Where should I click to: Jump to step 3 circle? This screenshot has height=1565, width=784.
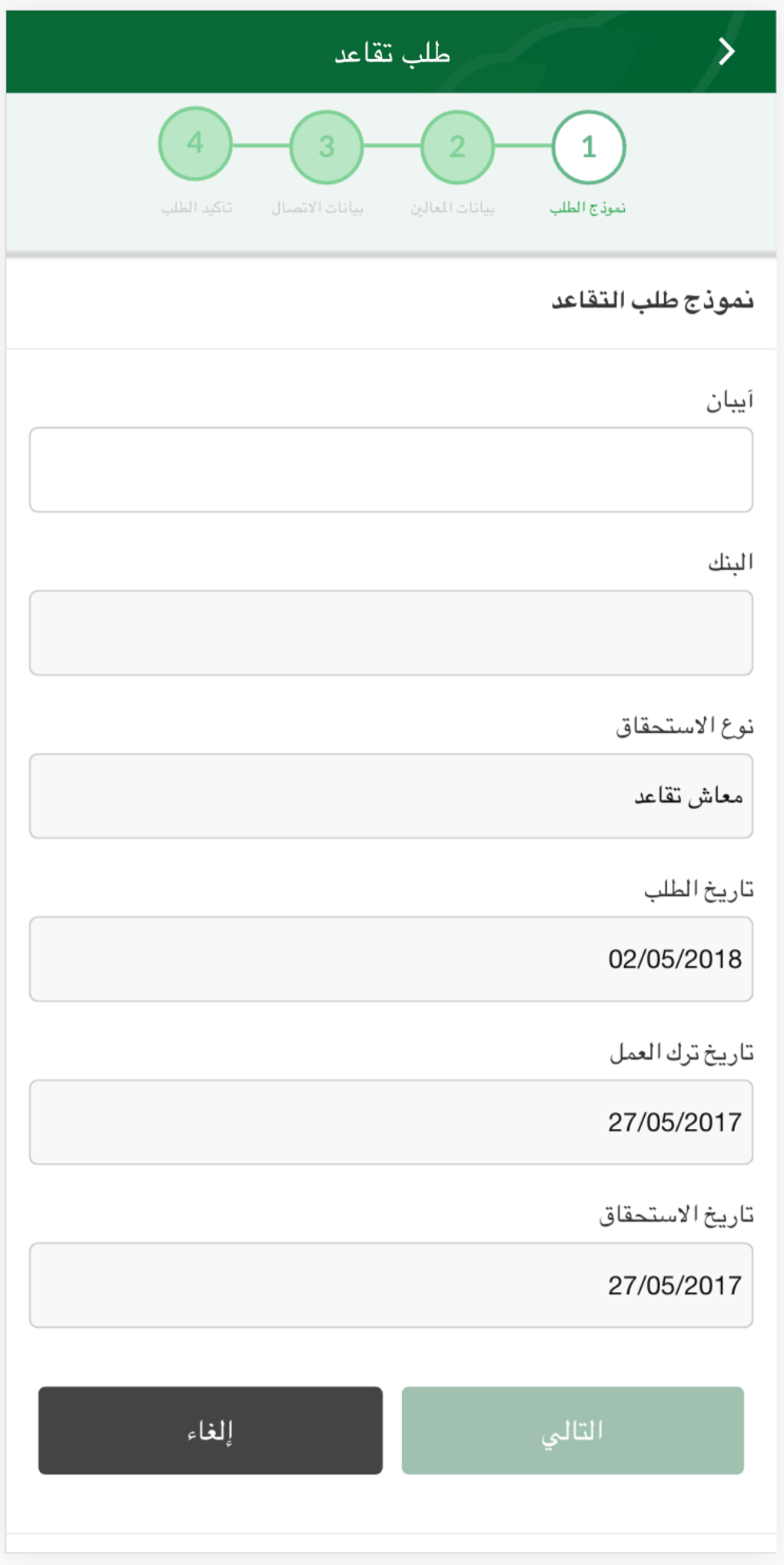[x=326, y=147]
